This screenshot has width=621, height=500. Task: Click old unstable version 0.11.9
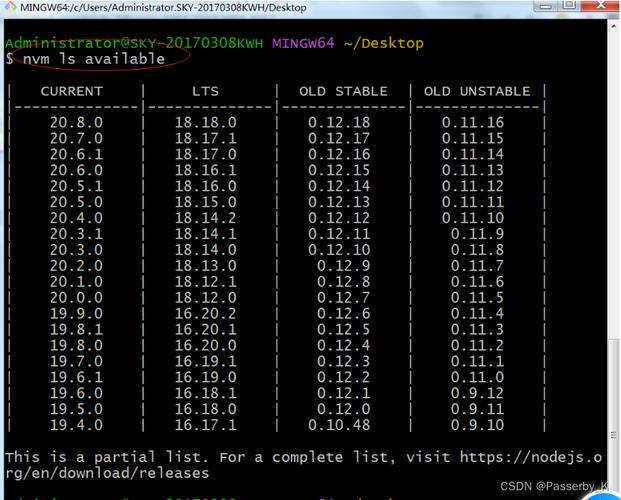click(478, 234)
